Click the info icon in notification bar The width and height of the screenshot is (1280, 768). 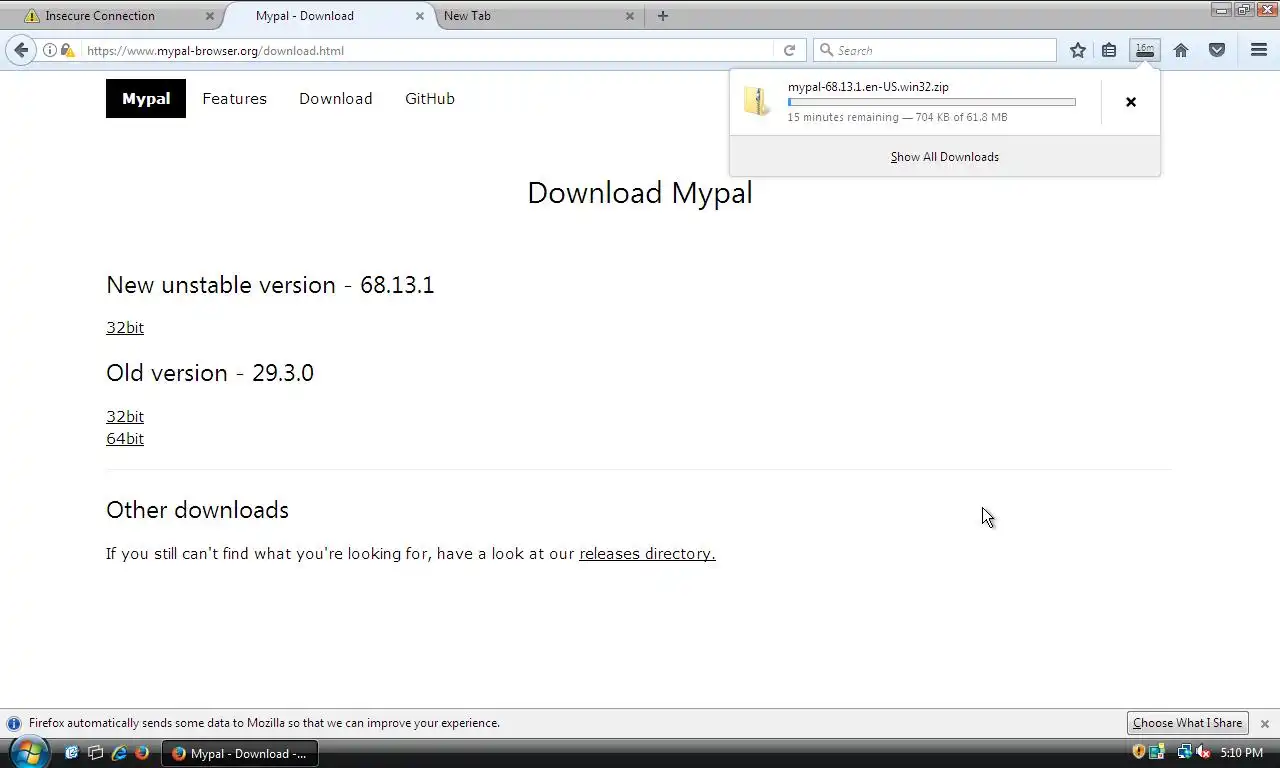click(x=14, y=723)
